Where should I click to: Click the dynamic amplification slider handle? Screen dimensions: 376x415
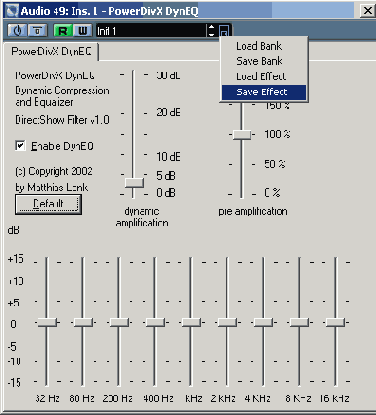(x=134, y=182)
